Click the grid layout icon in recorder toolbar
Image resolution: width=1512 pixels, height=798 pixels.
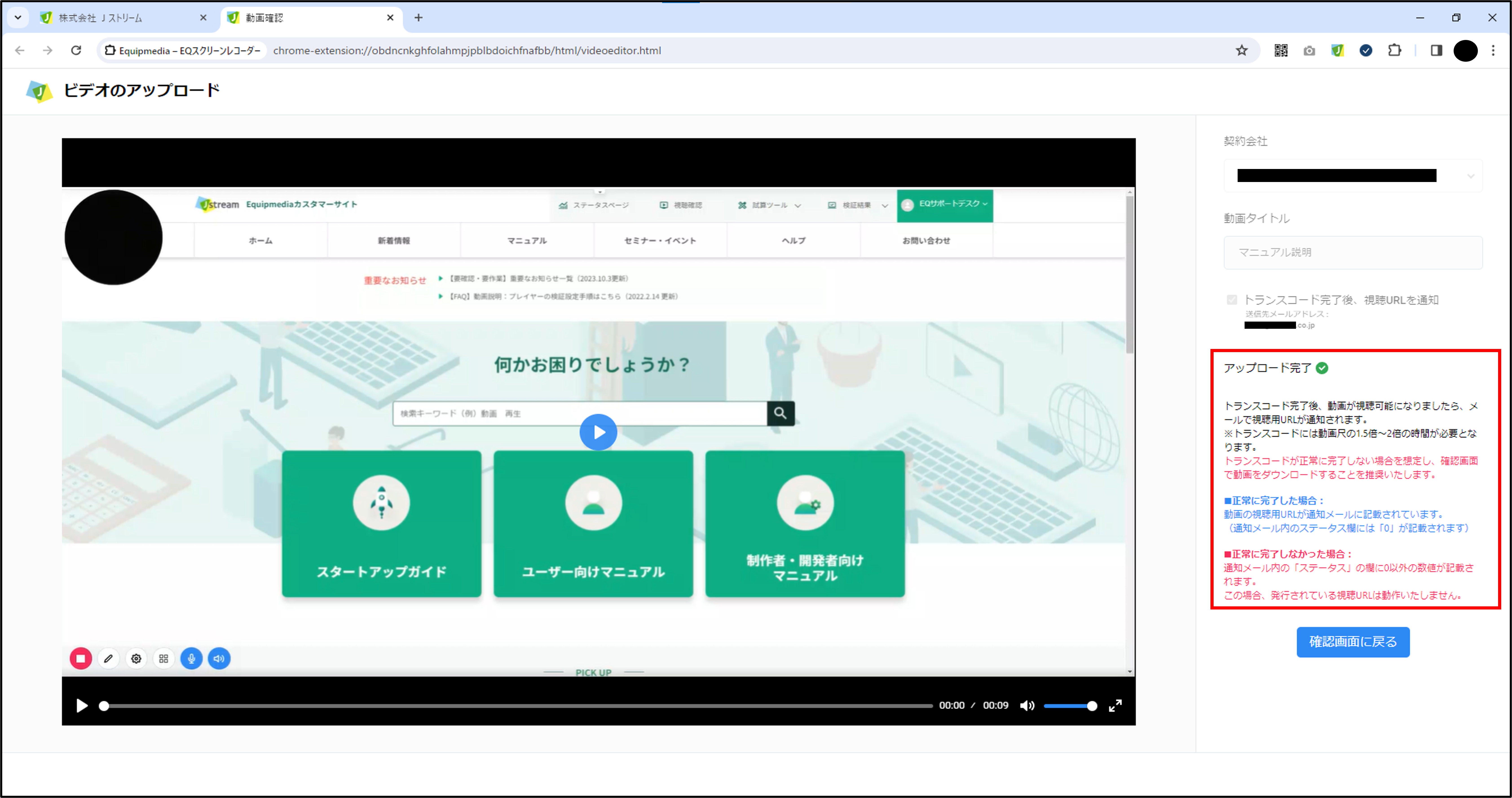(164, 658)
